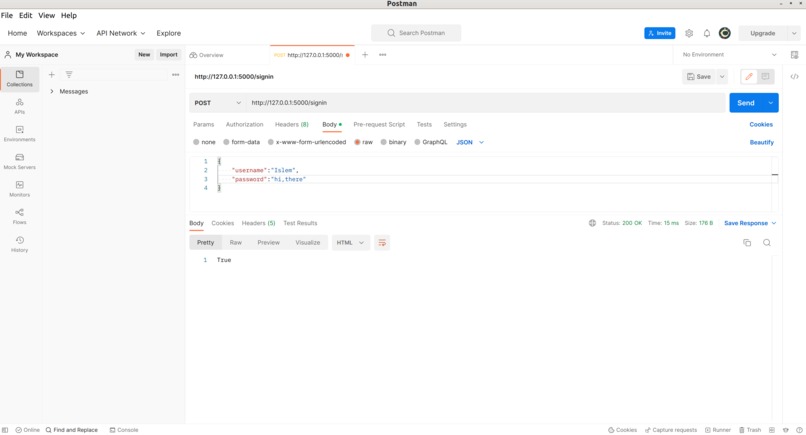This screenshot has height=435, width=806.
Task: Open the Collections sidebar panel
Action: pyautogui.click(x=20, y=79)
